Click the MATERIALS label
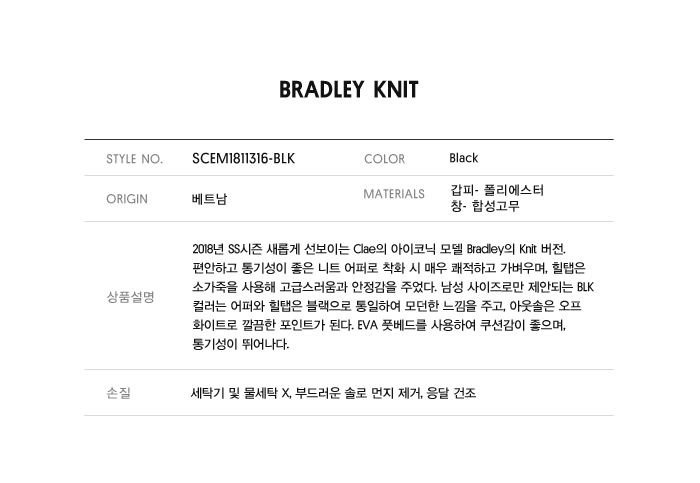Screen dimensions: 700x483 pos(394,193)
